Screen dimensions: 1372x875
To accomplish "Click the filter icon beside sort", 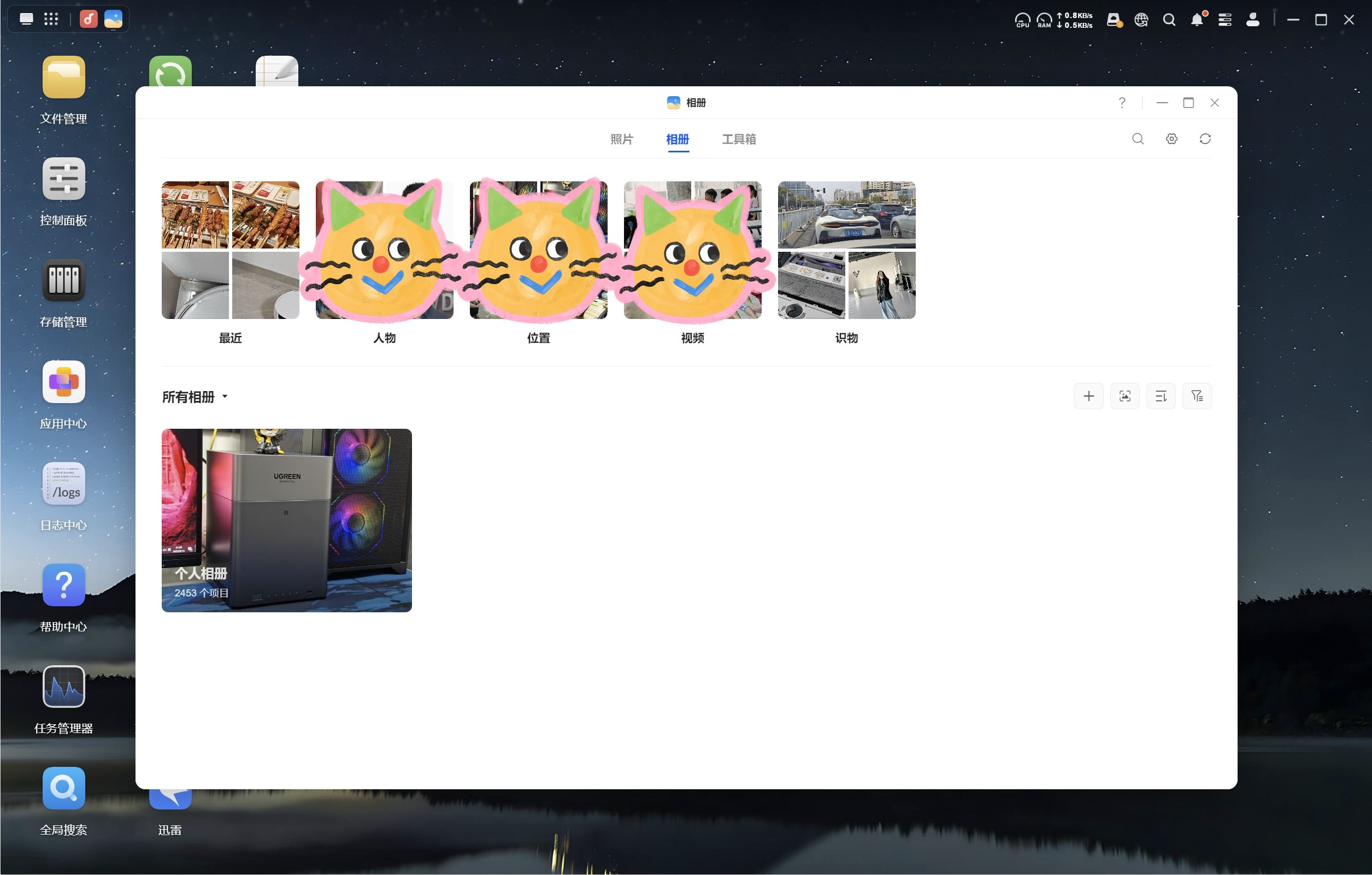I will [1197, 396].
